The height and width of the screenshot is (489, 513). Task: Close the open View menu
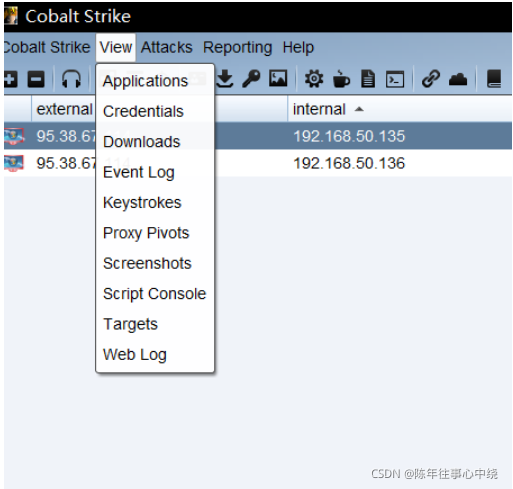pos(116,47)
